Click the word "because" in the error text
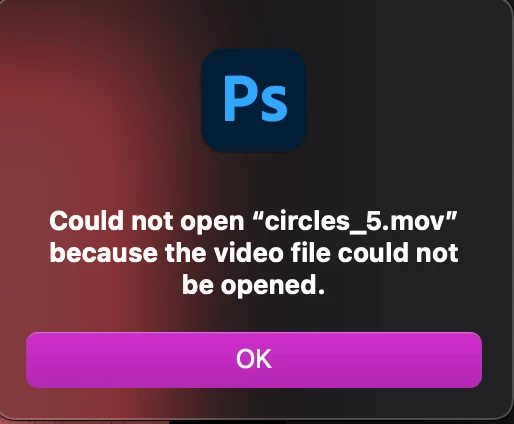The image size is (514, 424). tap(104, 253)
